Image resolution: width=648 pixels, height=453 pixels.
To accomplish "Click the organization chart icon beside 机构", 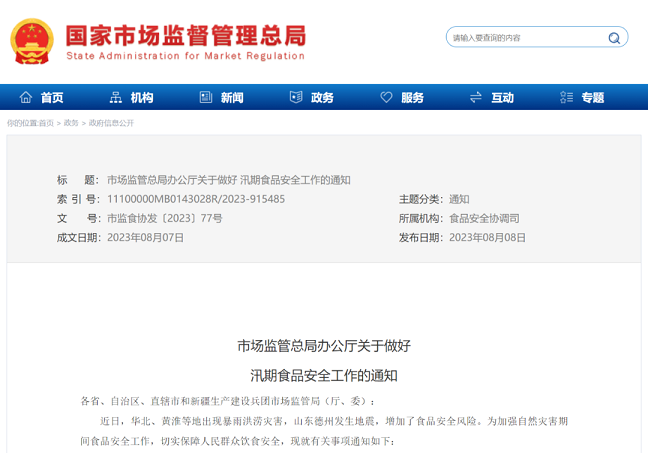I will pyautogui.click(x=116, y=97).
